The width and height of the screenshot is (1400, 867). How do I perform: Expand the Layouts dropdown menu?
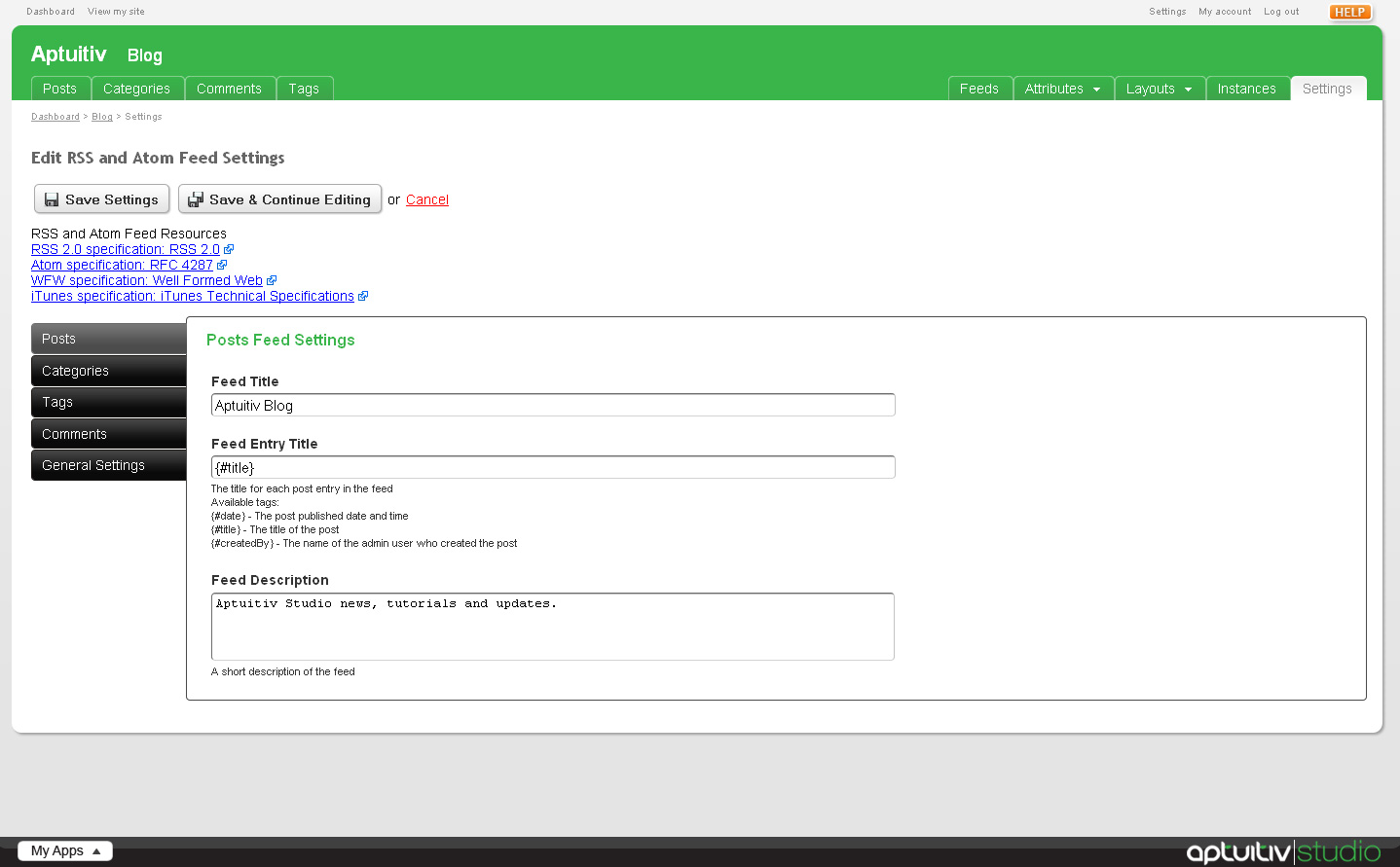pyautogui.click(x=1159, y=89)
